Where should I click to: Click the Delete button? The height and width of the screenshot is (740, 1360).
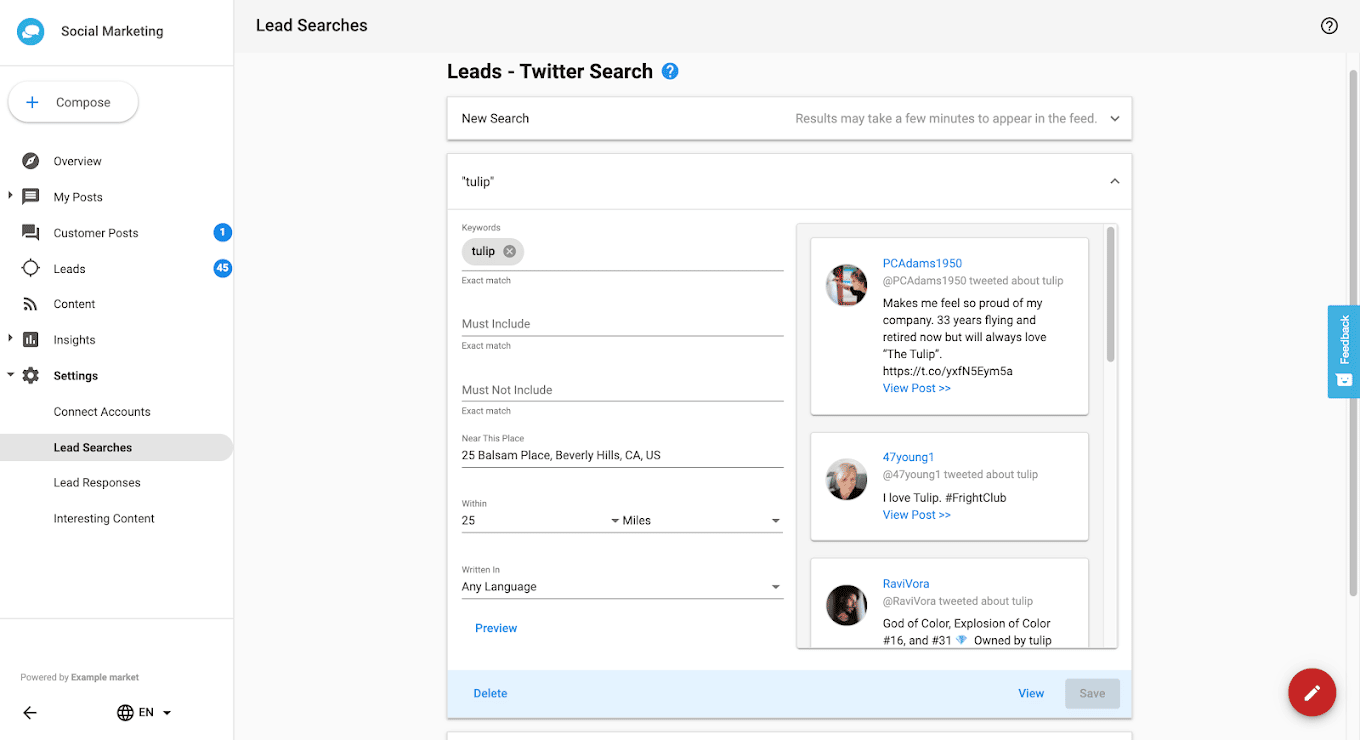click(490, 693)
